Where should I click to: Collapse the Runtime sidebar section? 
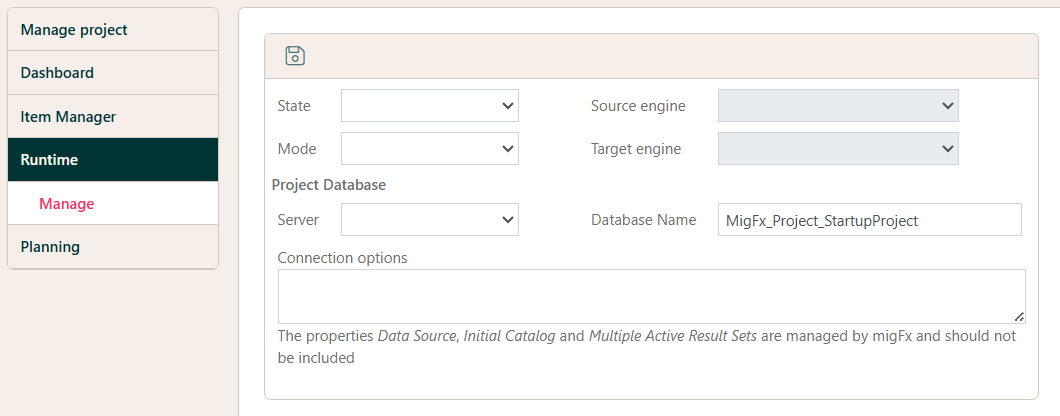point(112,160)
